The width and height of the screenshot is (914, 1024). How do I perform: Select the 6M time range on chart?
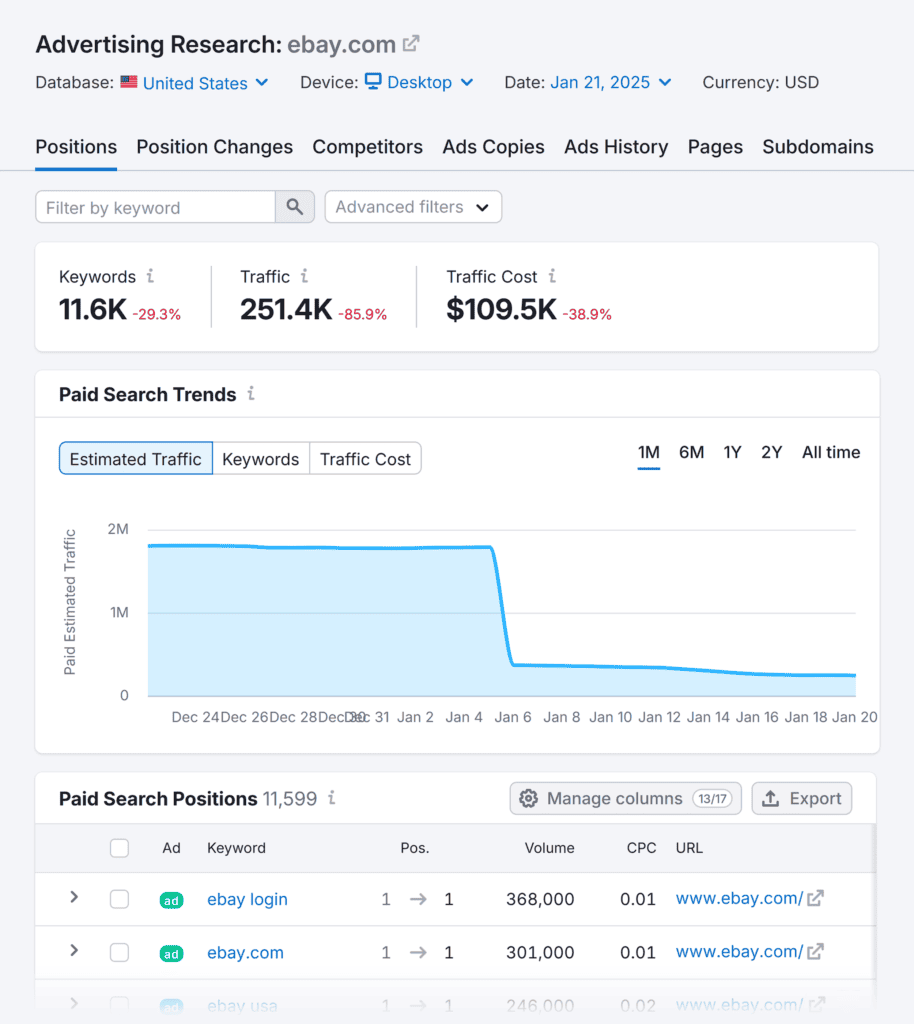[x=691, y=452]
